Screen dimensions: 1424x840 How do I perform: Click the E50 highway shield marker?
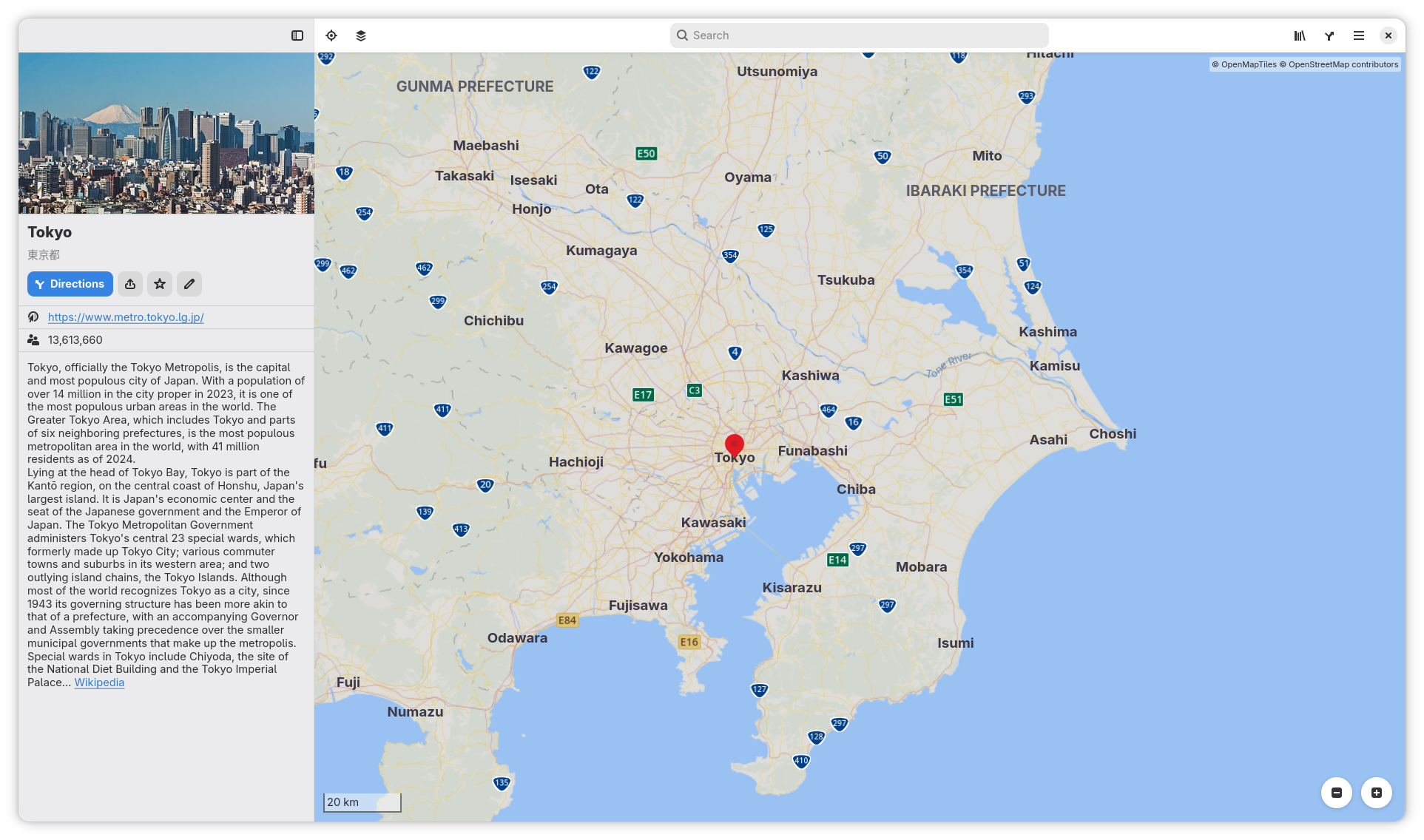point(646,154)
